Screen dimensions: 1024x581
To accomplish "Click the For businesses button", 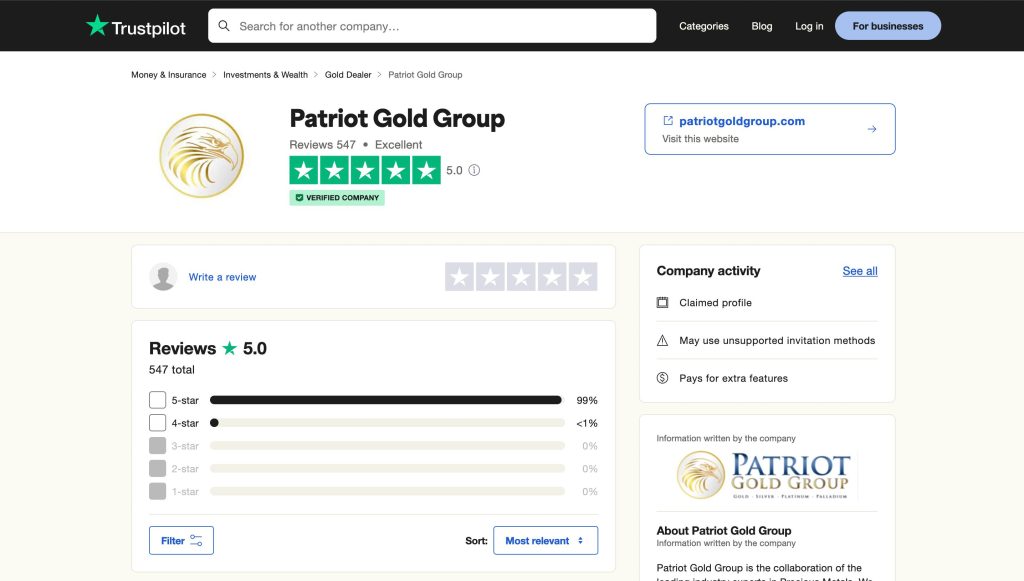I will click(x=887, y=26).
